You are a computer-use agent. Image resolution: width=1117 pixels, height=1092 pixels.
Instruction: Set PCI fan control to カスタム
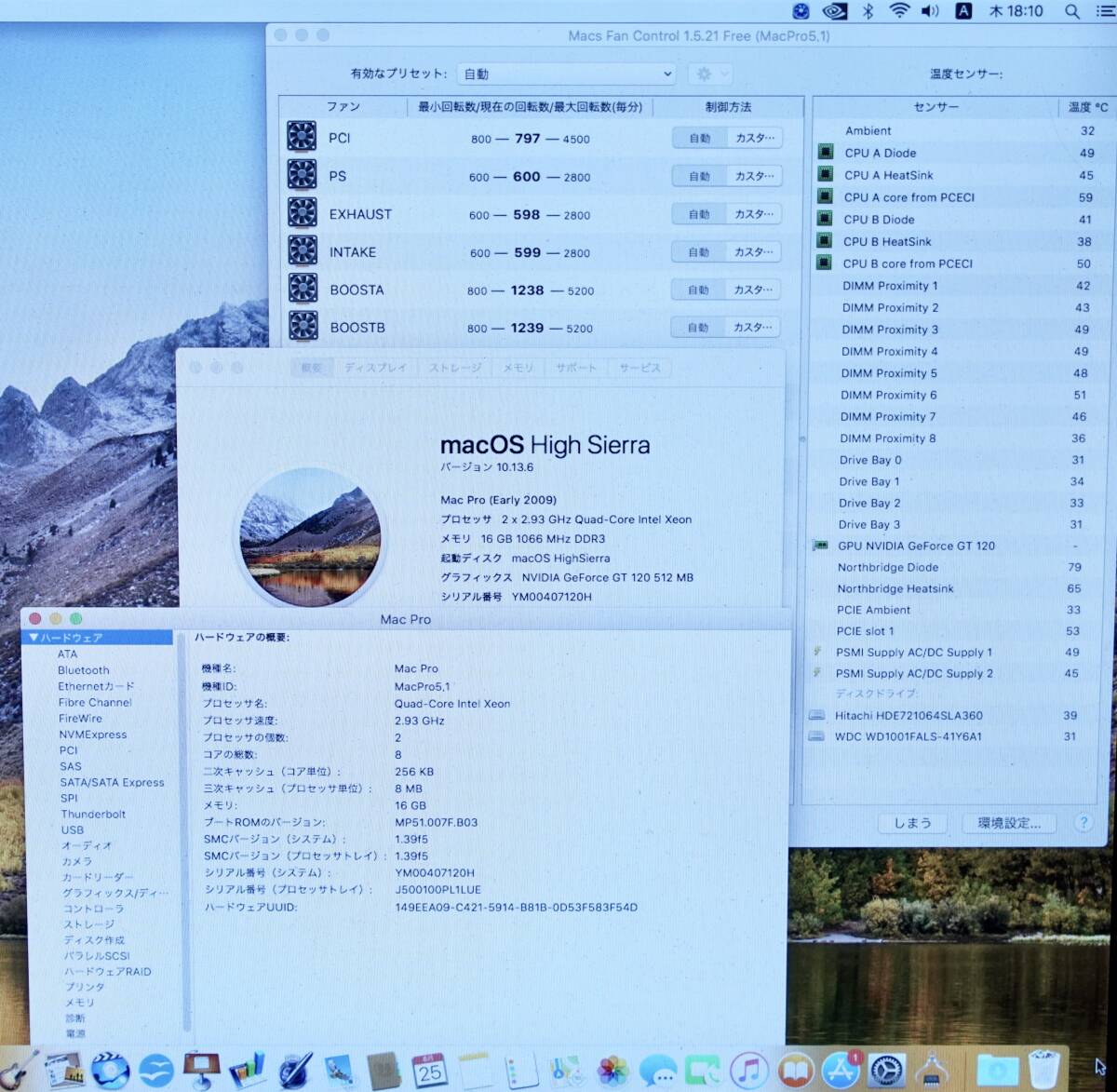754,138
